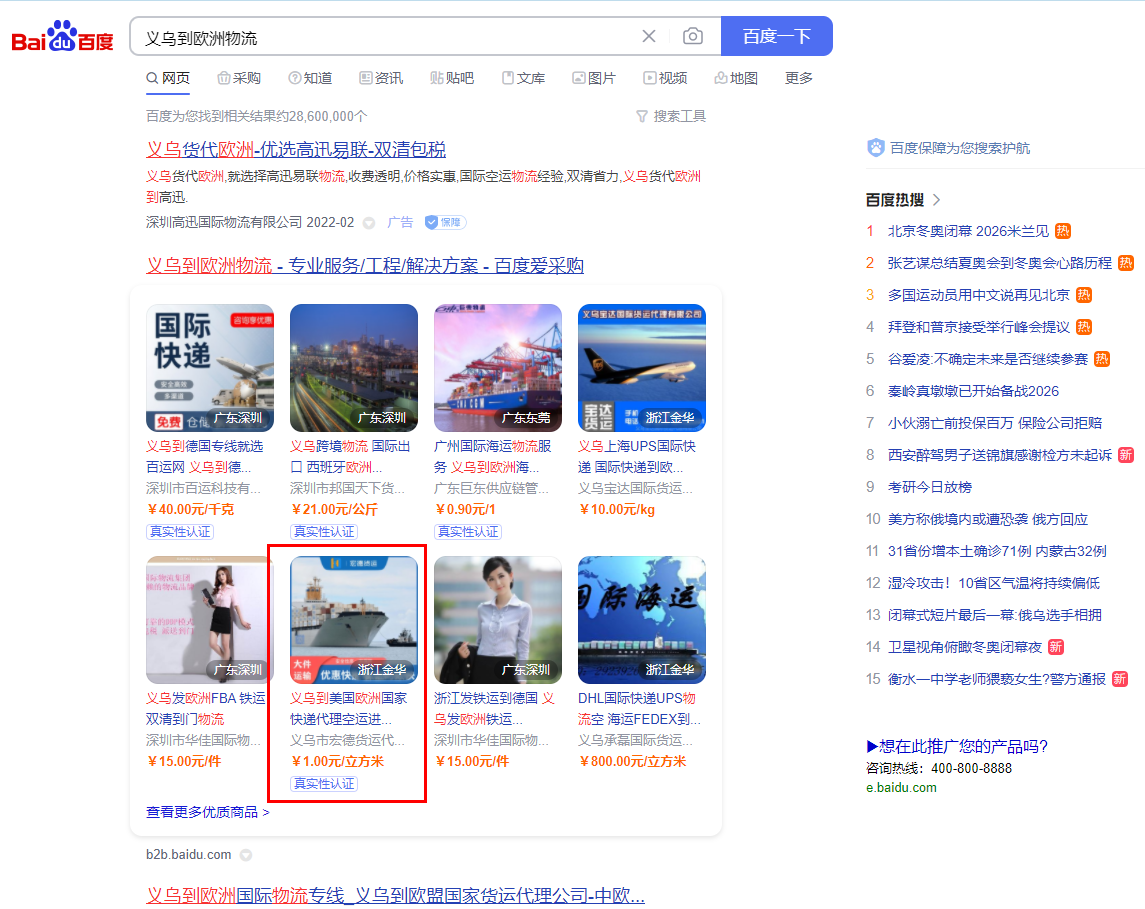Open 义乌到美国欧洲国家快递代理空运 link
Image resolution: width=1145 pixels, height=909 pixels.
tap(348, 708)
